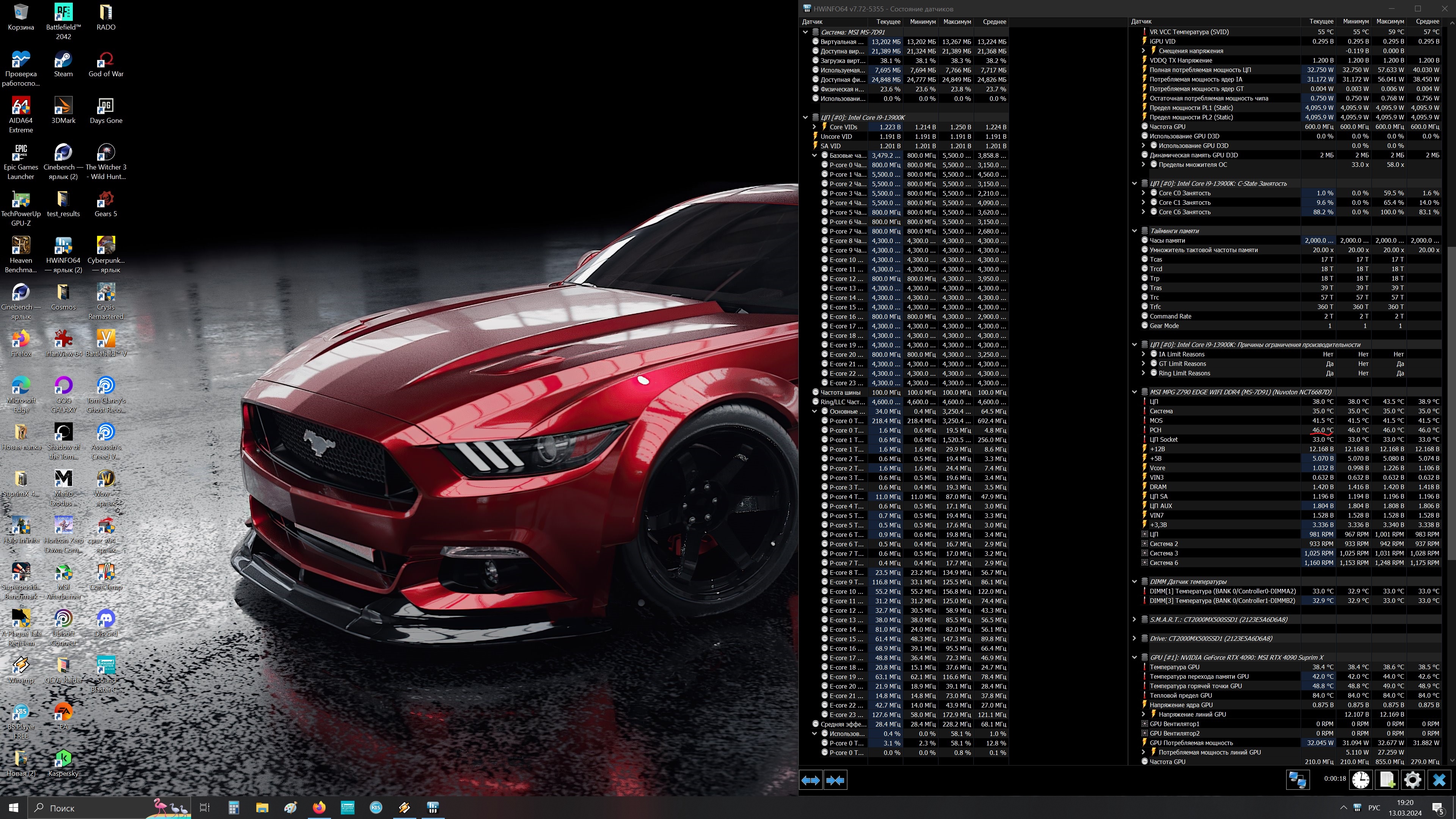This screenshot has height=819, width=1456.
Task: Click the РУС language indicator
Action: (1374, 807)
